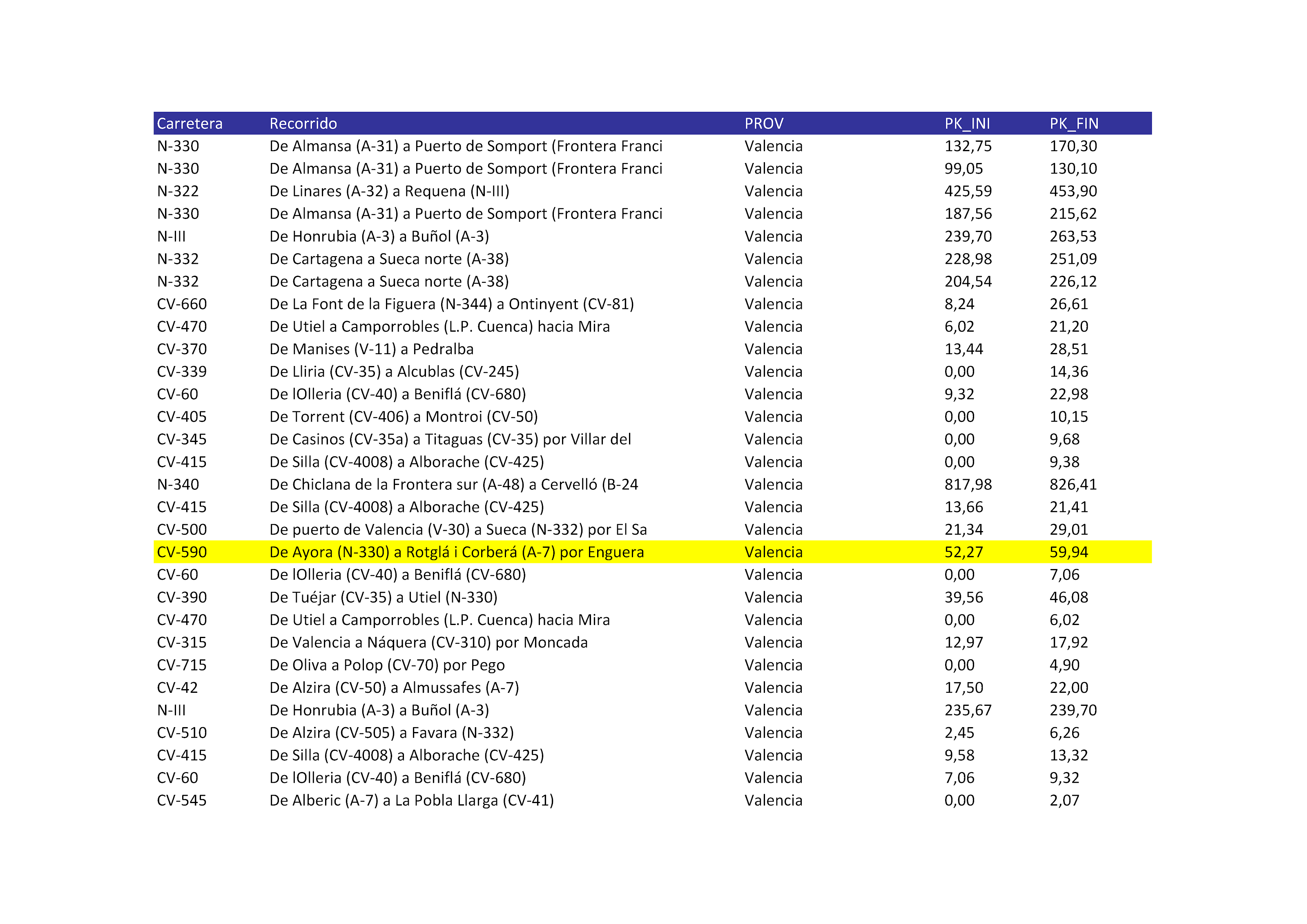Screen dimensions: 1307x924
Task: Click PK_FIN value 46,08
Action: click(x=1069, y=597)
